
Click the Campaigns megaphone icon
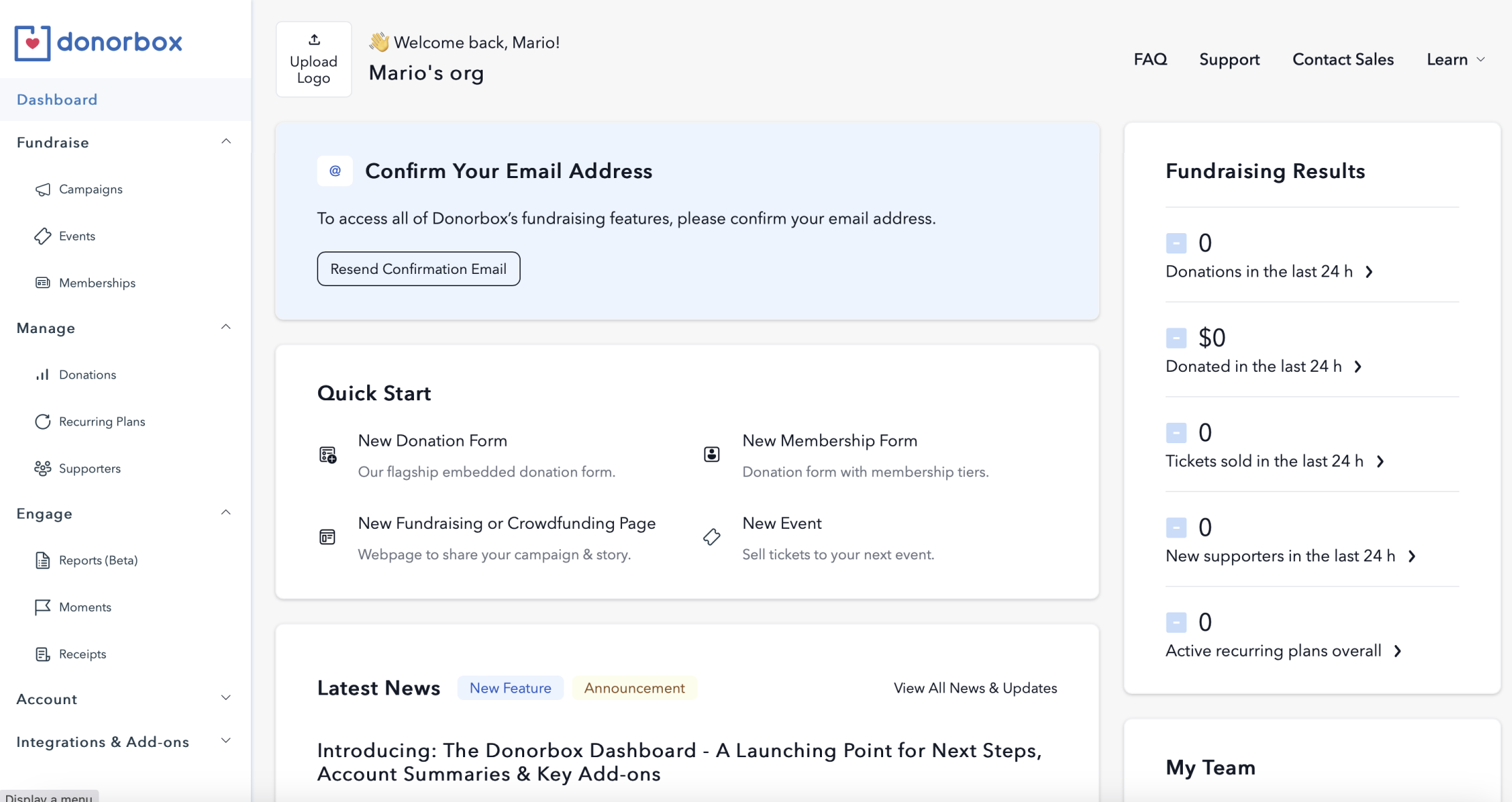coord(43,190)
